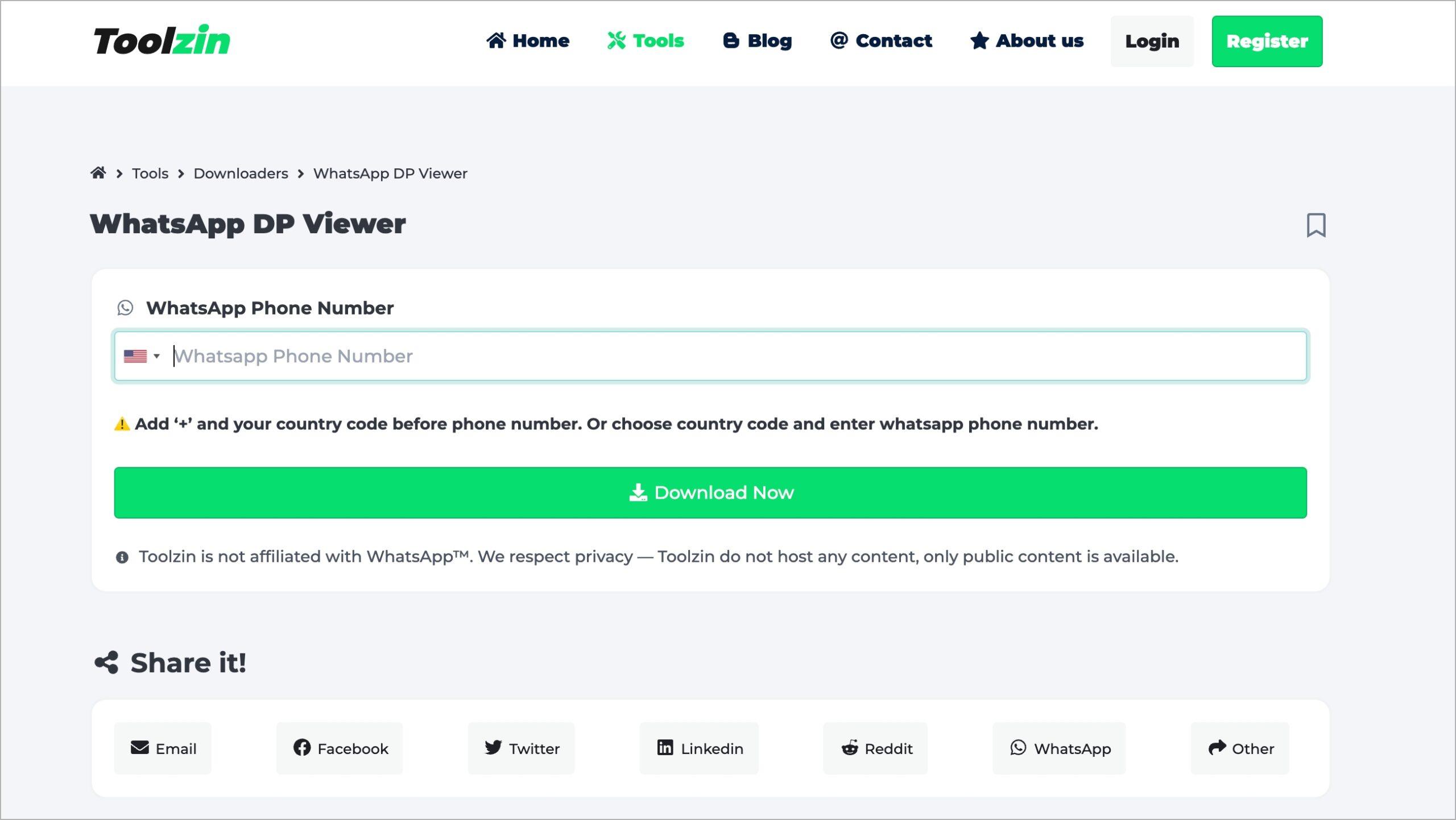Open the Register page

1267,41
